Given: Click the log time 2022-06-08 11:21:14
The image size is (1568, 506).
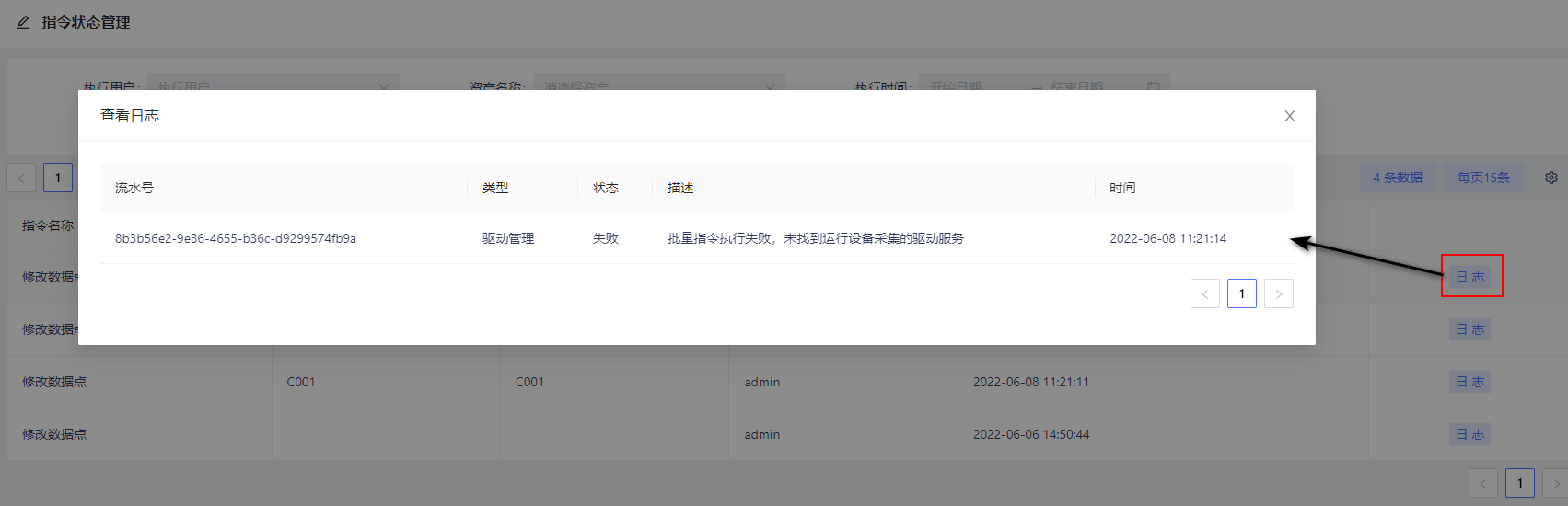Looking at the screenshot, I should [x=1168, y=238].
